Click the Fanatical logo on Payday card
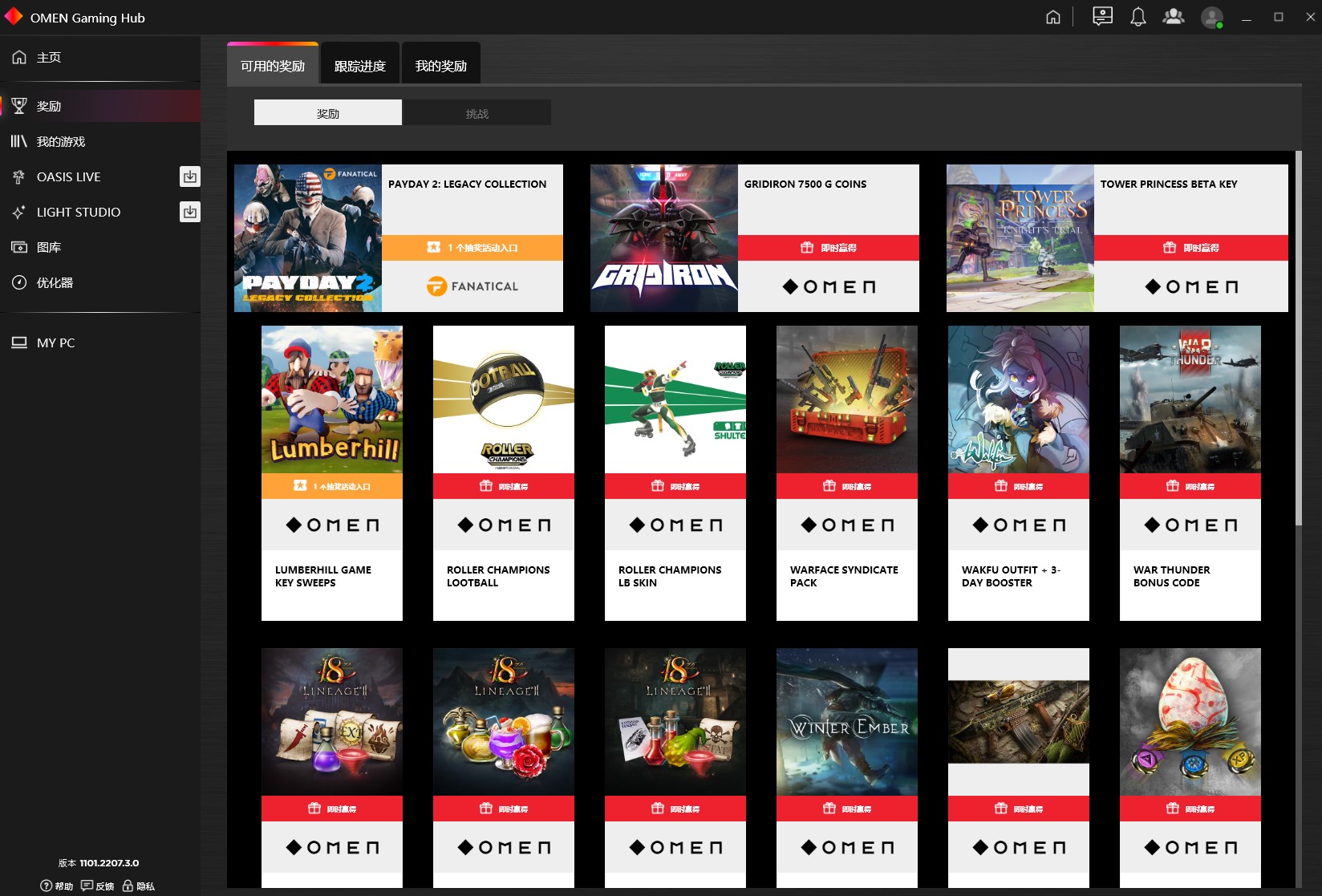This screenshot has height=896, width=1322. point(472,286)
